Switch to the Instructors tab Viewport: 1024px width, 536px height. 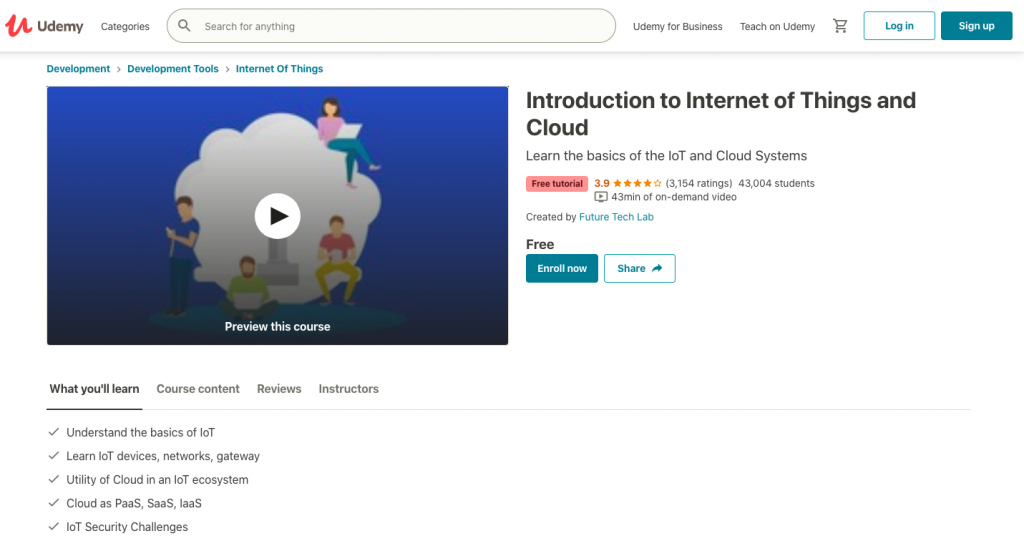pyautogui.click(x=349, y=389)
